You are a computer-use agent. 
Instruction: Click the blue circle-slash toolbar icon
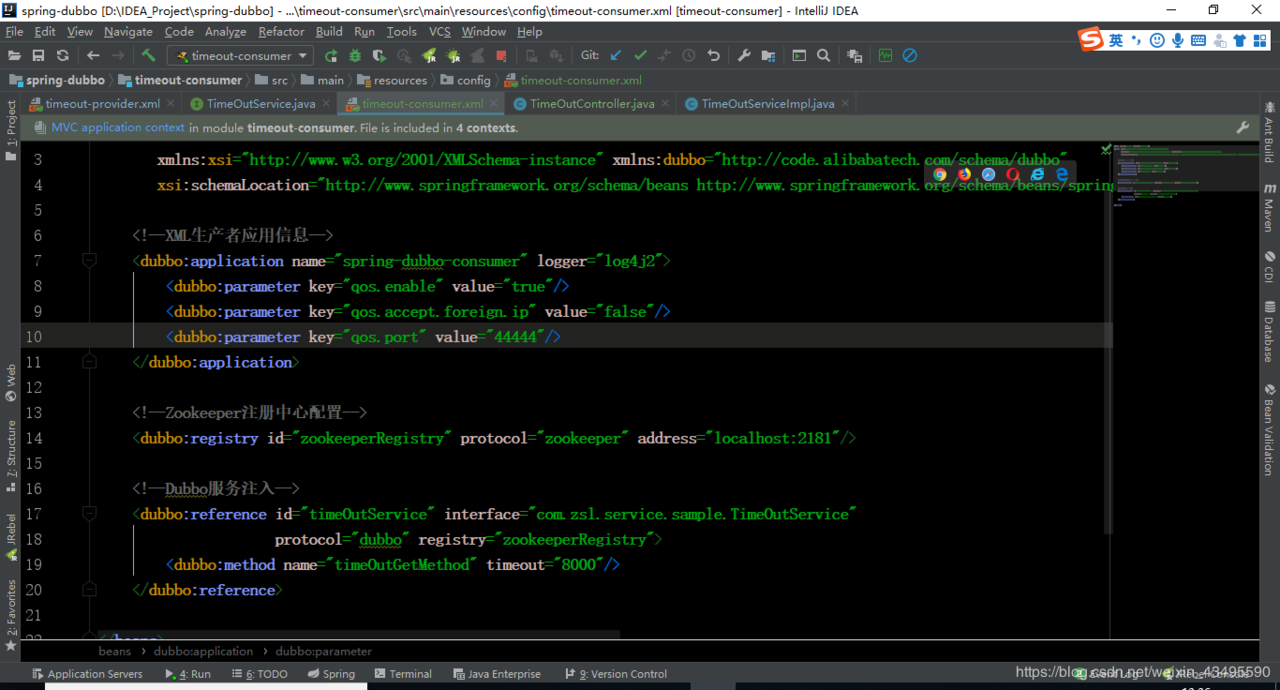(x=910, y=56)
